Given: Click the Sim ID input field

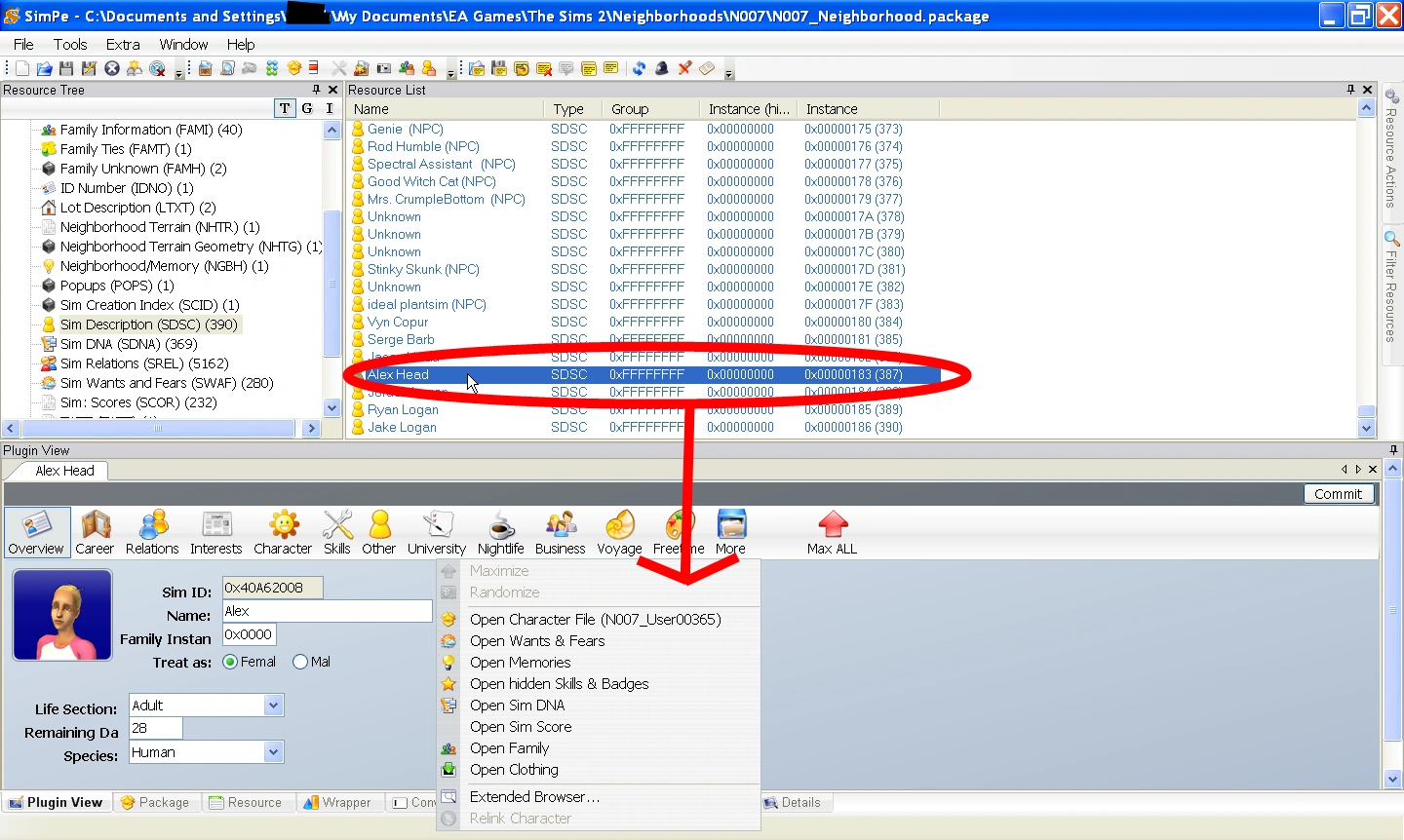Looking at the screenshot, I should (273, 588).
